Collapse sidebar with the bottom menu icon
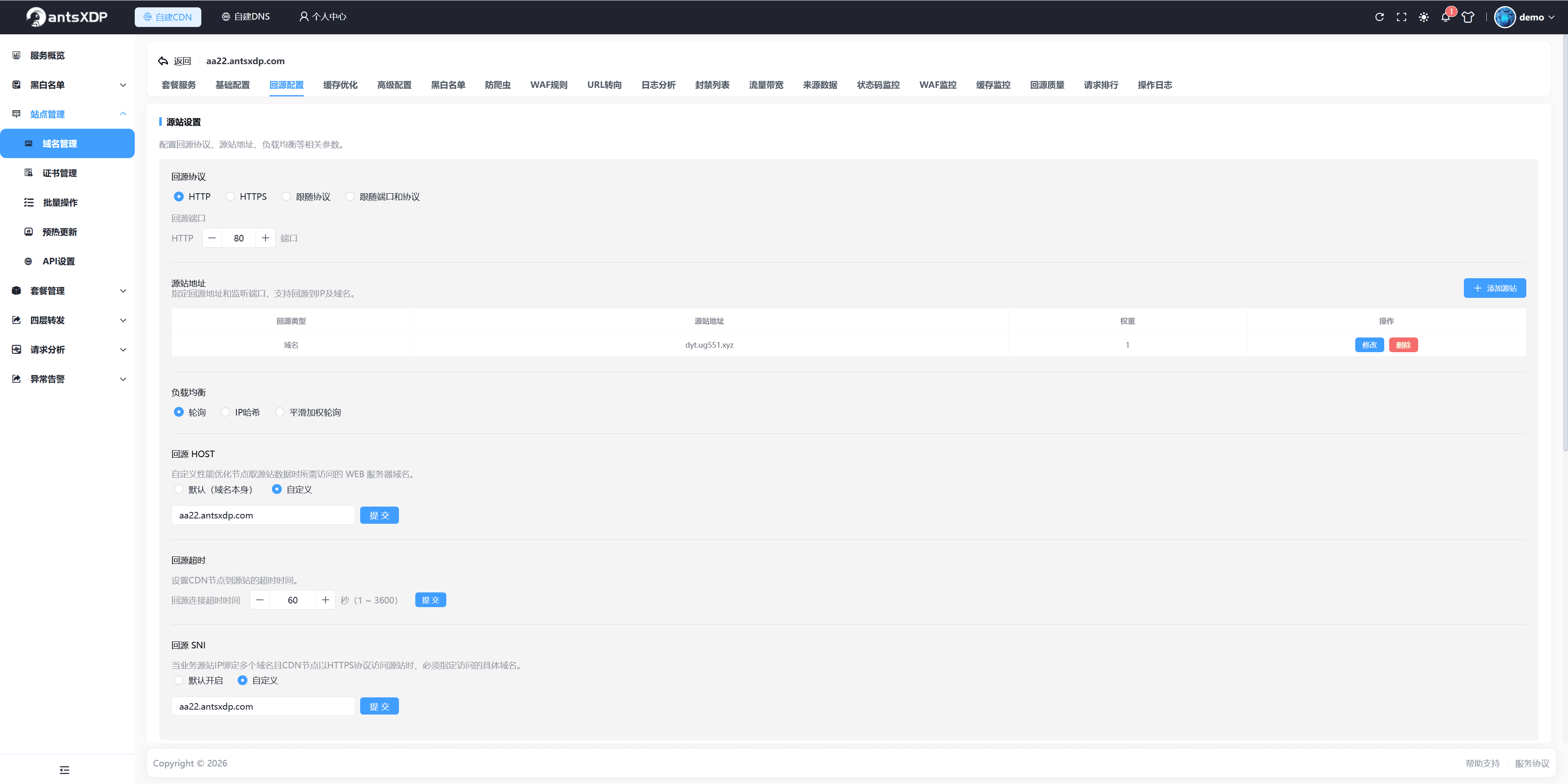This screenshot has width=1568, height=784. coord(65,770)
